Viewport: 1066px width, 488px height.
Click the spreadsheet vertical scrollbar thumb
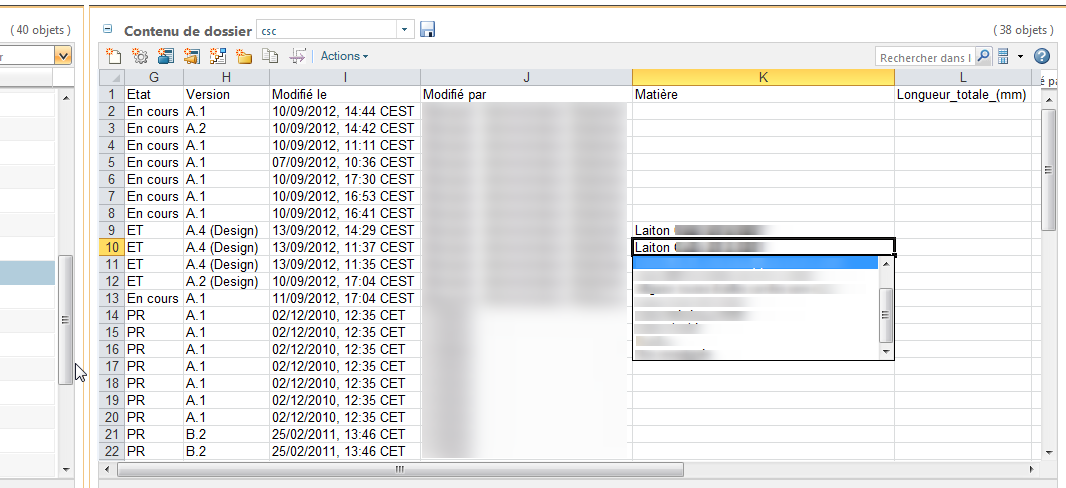(x=1048, y=170)
